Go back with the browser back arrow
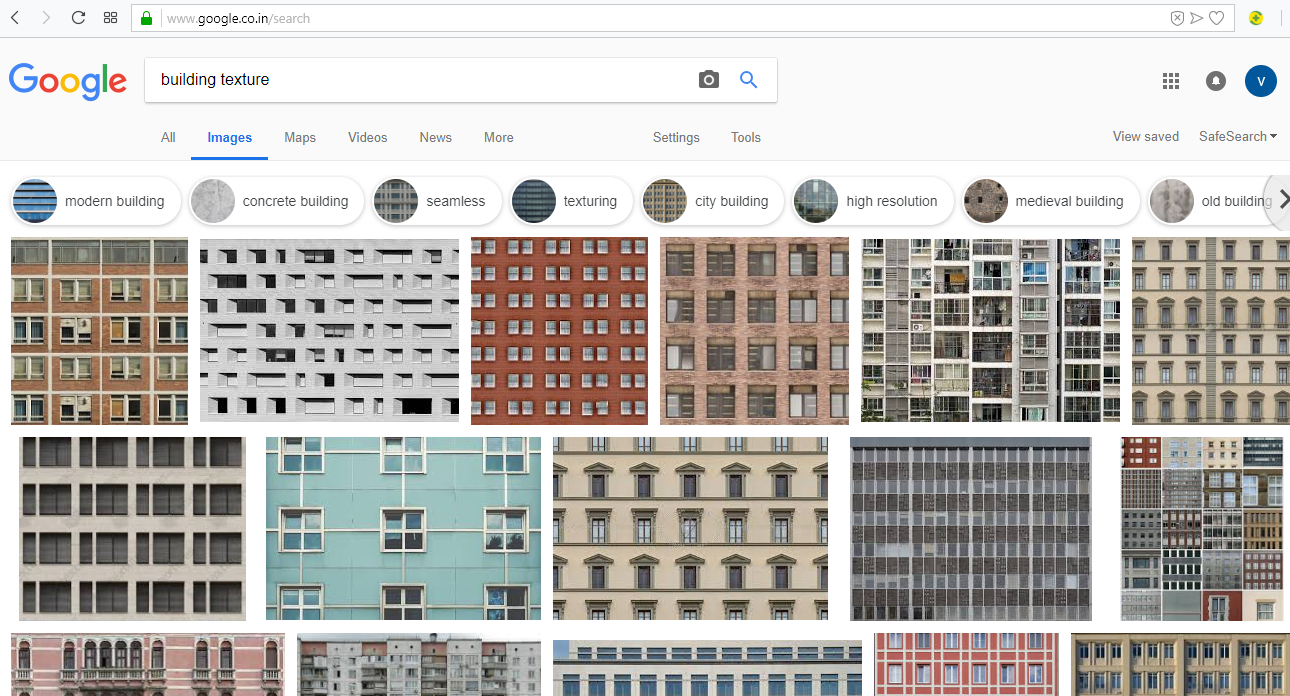 click(x=15, y=18)
